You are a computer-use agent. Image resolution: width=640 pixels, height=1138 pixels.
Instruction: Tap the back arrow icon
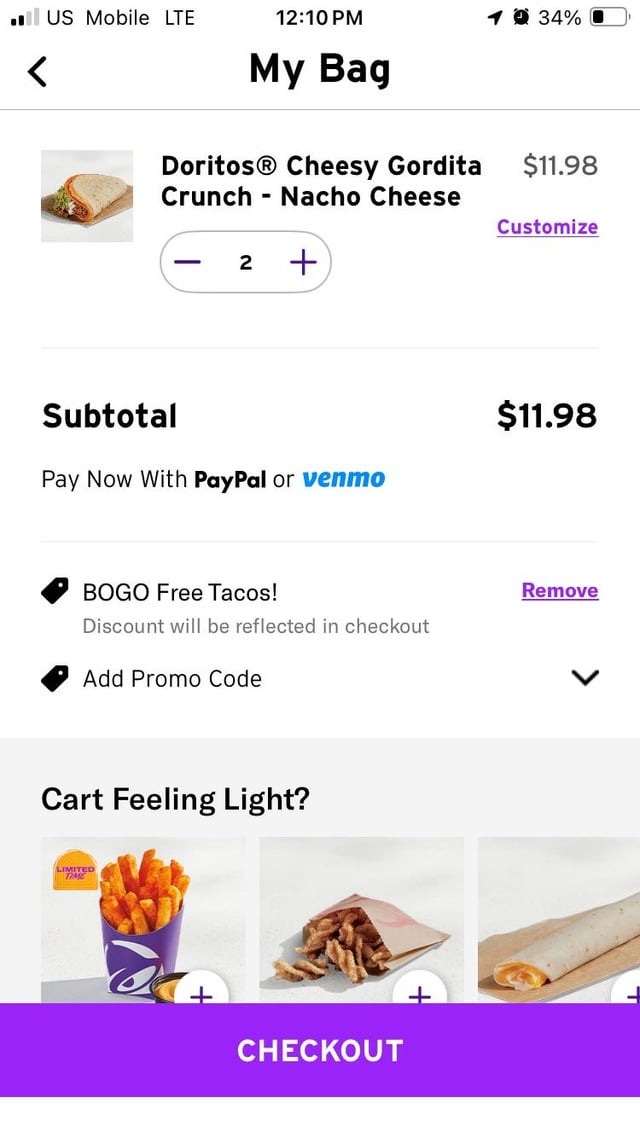(38, 71)
